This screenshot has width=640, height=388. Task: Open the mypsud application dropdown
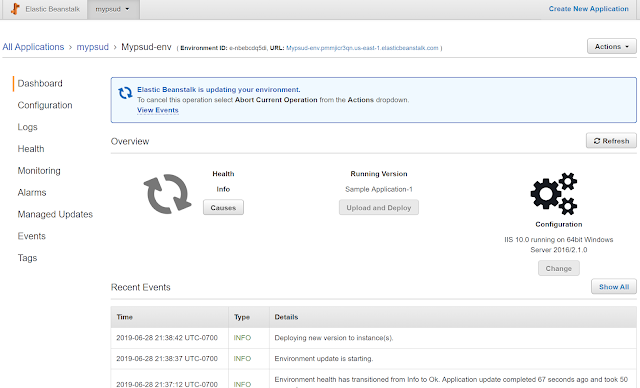point(113,9)
